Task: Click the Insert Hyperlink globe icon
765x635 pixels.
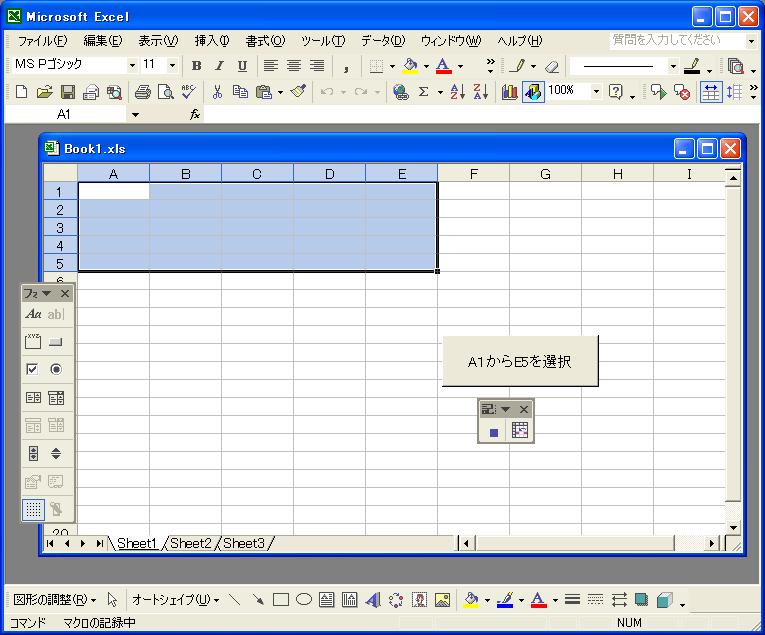Action: click(x=401, y=91)
